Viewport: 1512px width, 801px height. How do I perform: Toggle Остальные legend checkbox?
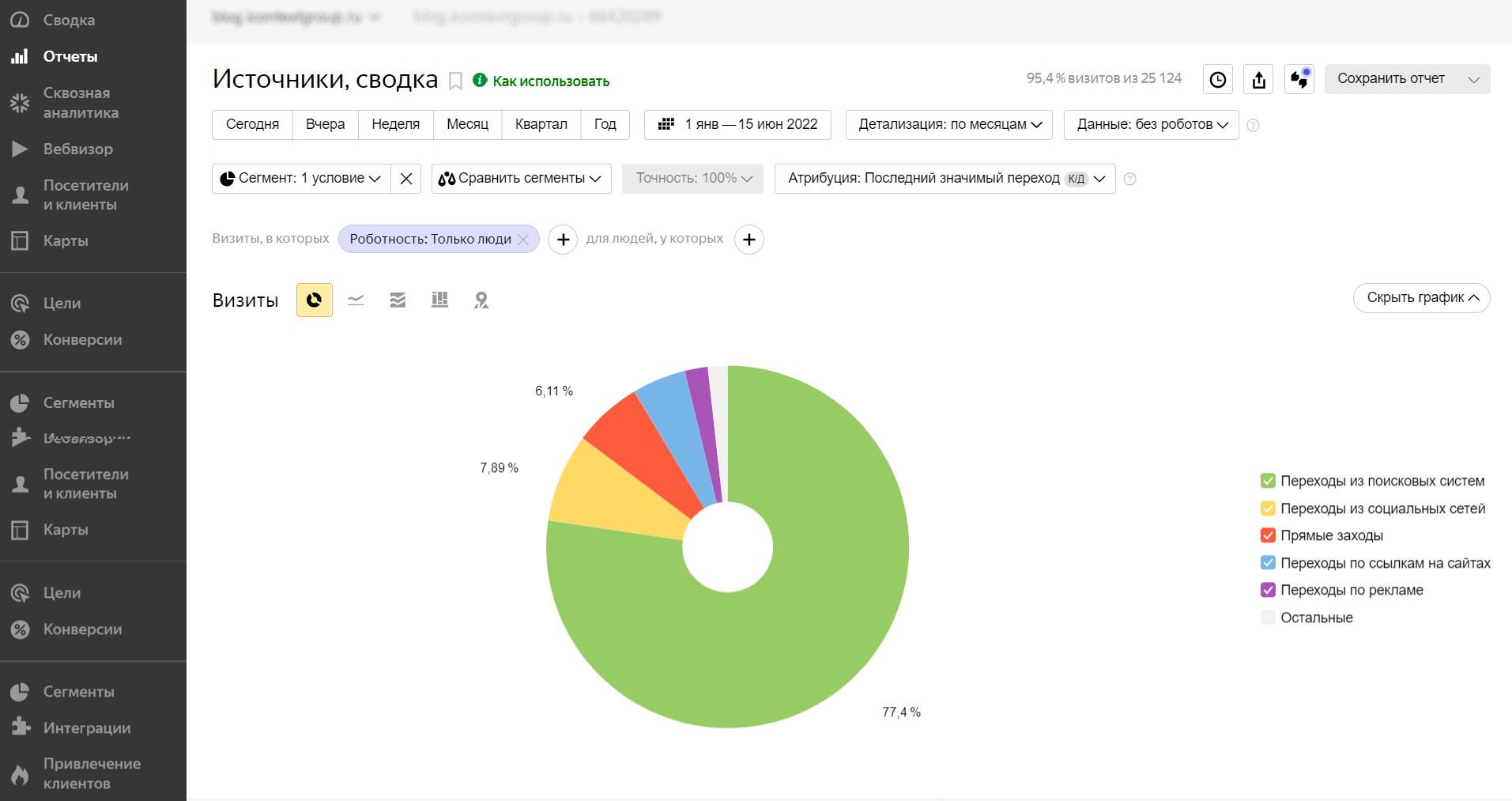click(x=1268, y=618)
